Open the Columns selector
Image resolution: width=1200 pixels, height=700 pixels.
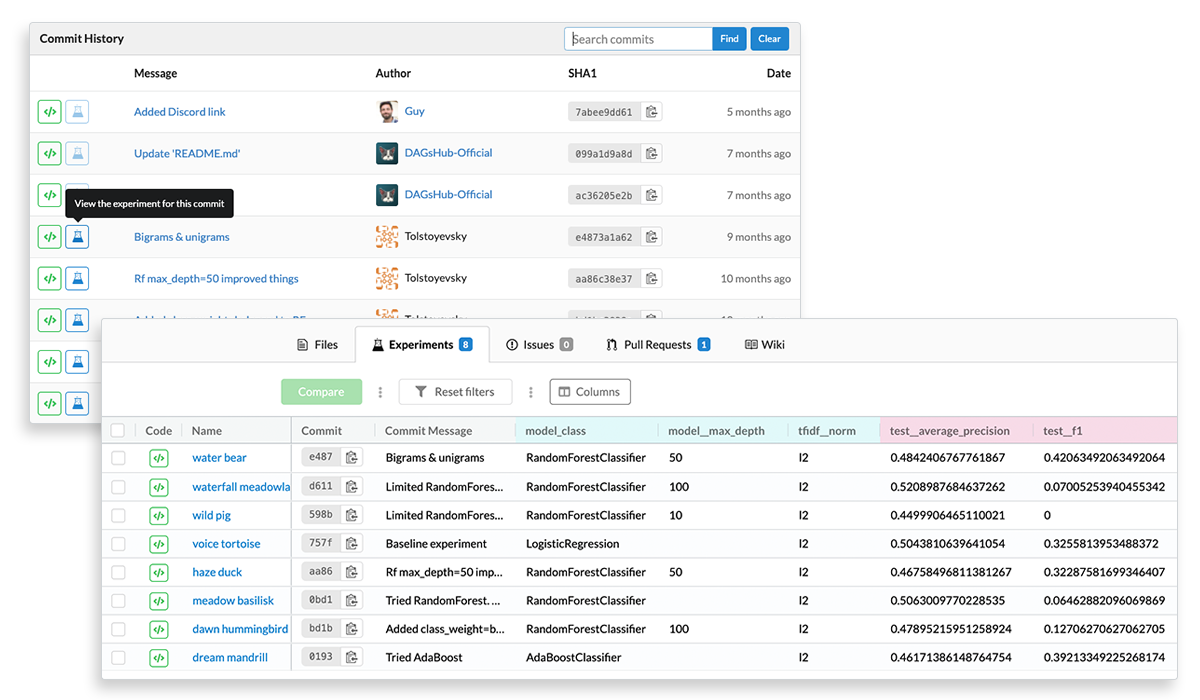590,392
